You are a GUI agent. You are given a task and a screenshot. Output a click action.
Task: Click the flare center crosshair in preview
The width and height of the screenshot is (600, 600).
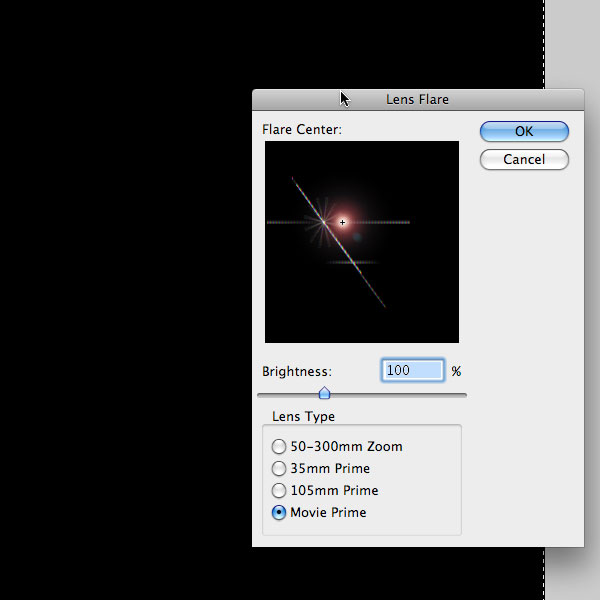tap(342, 222)
